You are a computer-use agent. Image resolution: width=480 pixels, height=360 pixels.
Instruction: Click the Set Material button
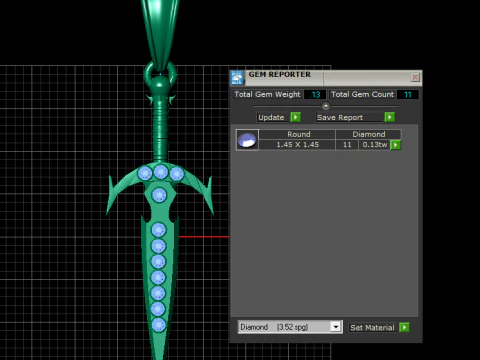372,328
